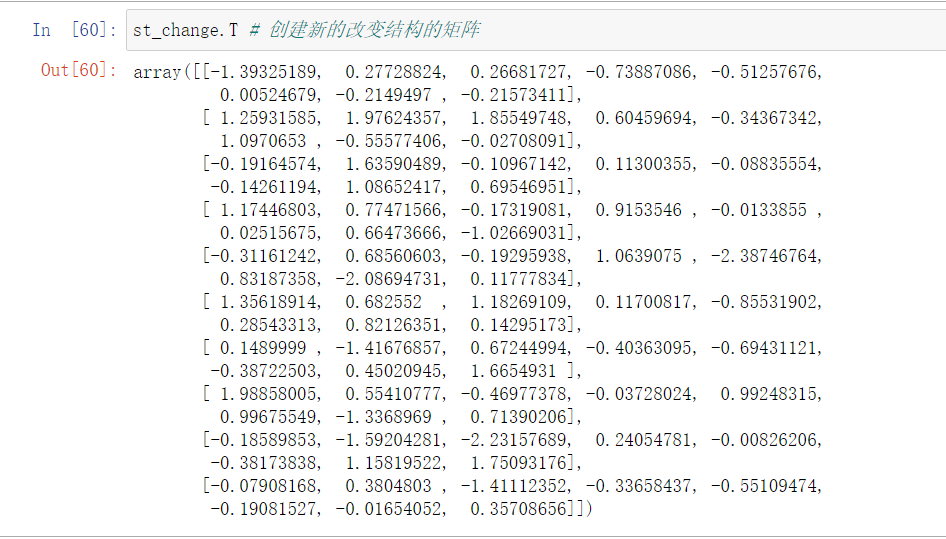Click value 1.35618914
Viewport: 946px width, 539px height.
click(x=268, y=302)
